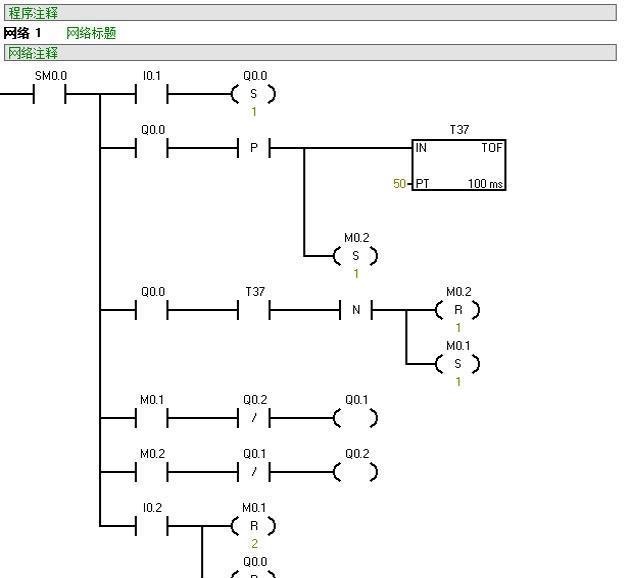The image size is (630, 578).
Task: Select the N negative-edge contact
Action: pos(356,310)
